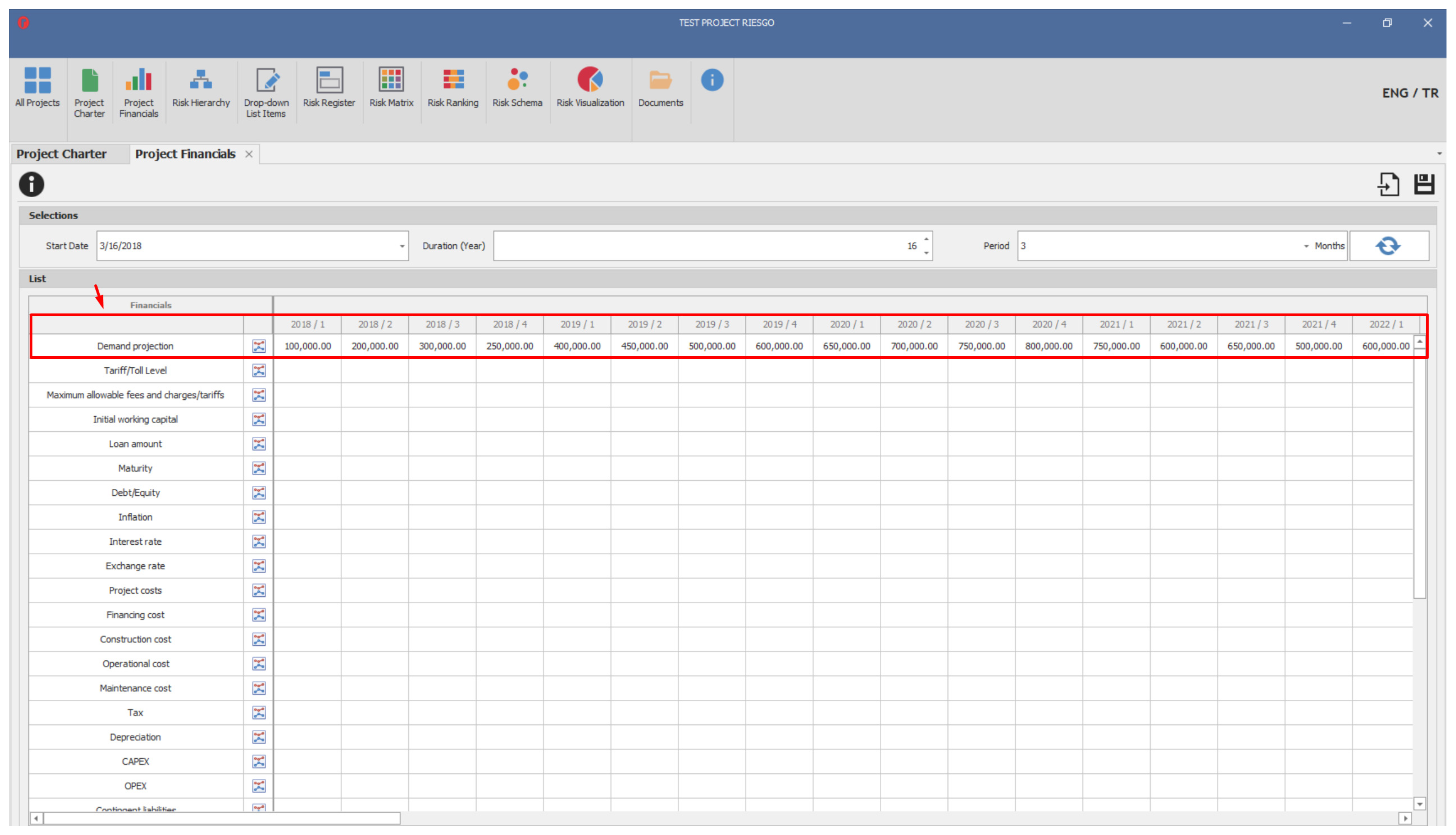The height and width of the screenshot is (835, 1456).
Task: Expand the Start Date dropdown
Action: [x=401, y=246]
